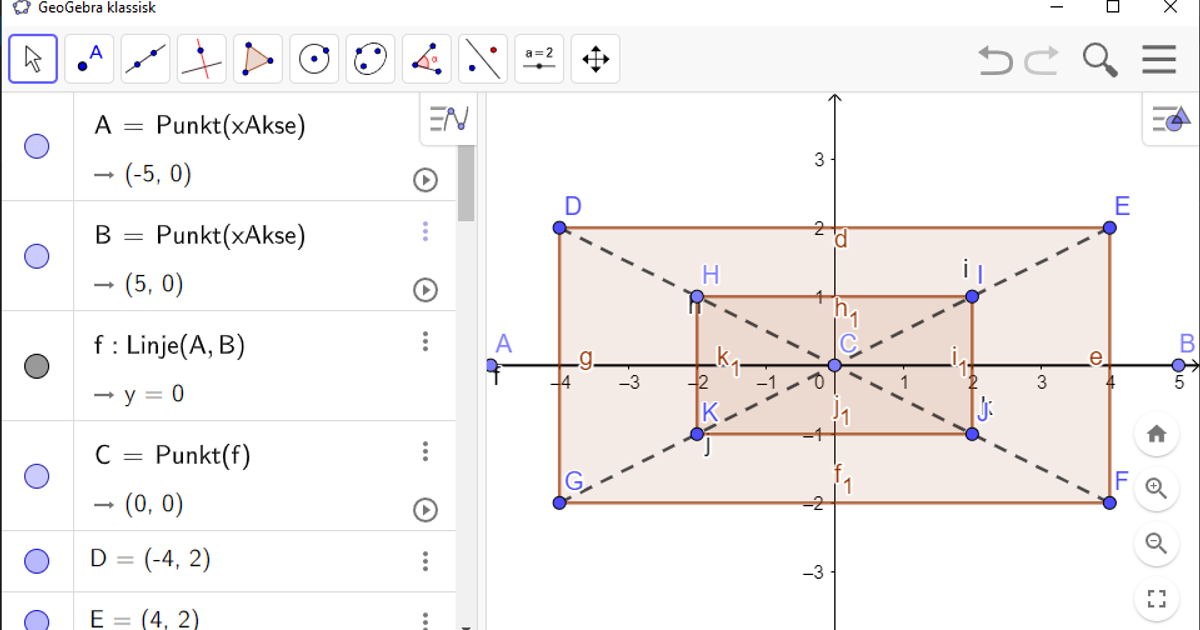Select the Point tool
Screen dimensions: 1200x630
pos(90,59)
